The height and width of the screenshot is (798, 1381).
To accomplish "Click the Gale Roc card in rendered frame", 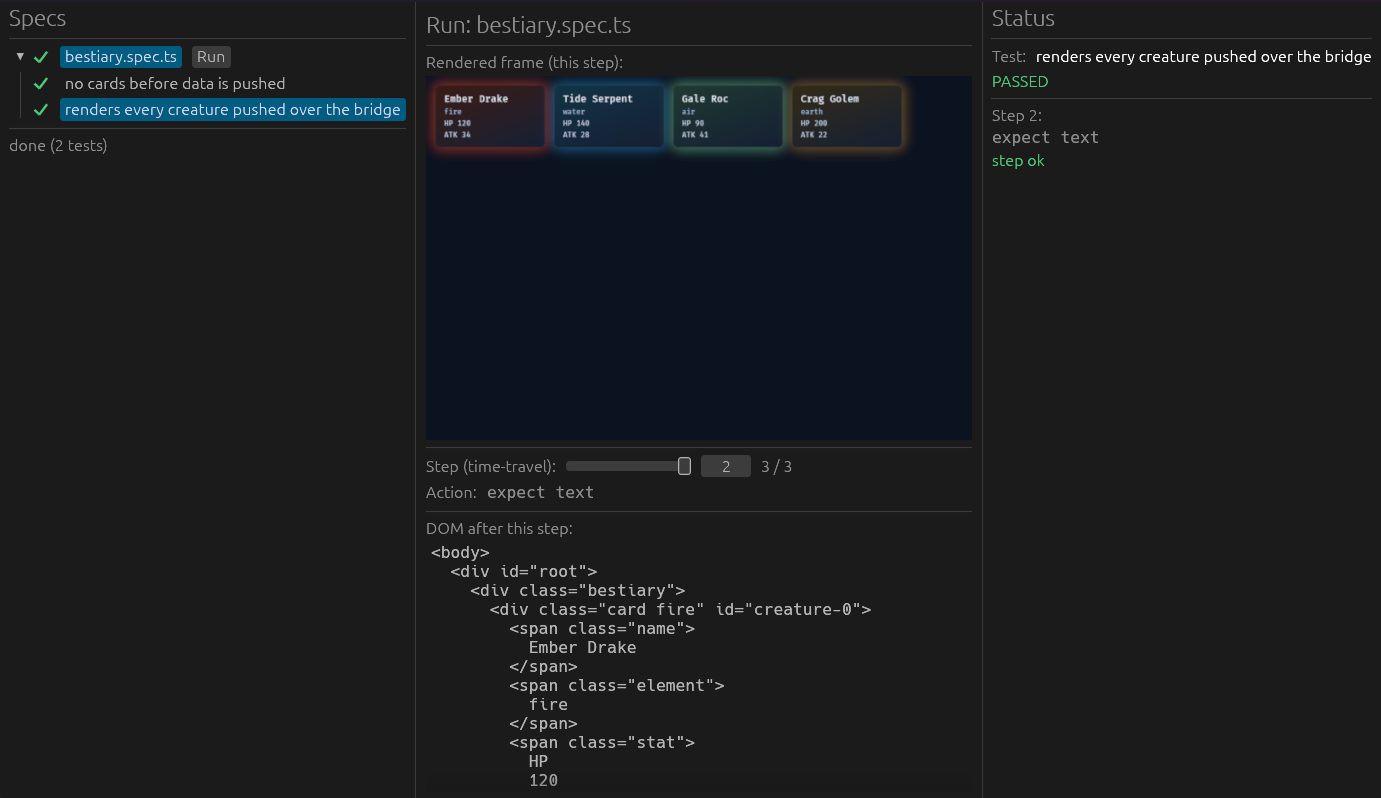I will pos(727,117).
